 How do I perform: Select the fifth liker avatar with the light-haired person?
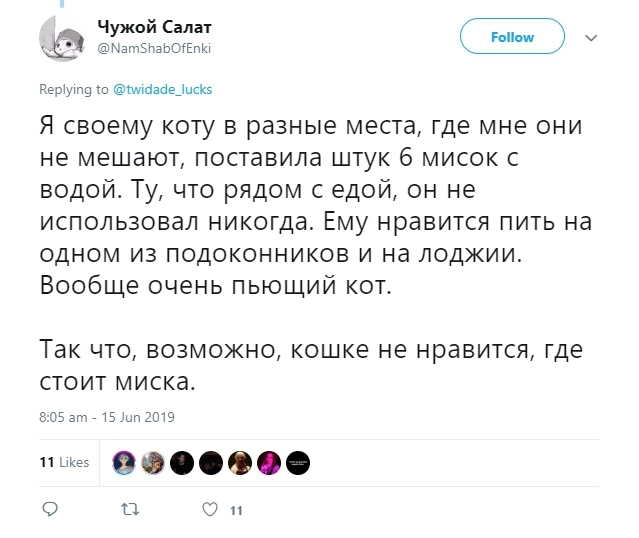(x=240, y=462)
